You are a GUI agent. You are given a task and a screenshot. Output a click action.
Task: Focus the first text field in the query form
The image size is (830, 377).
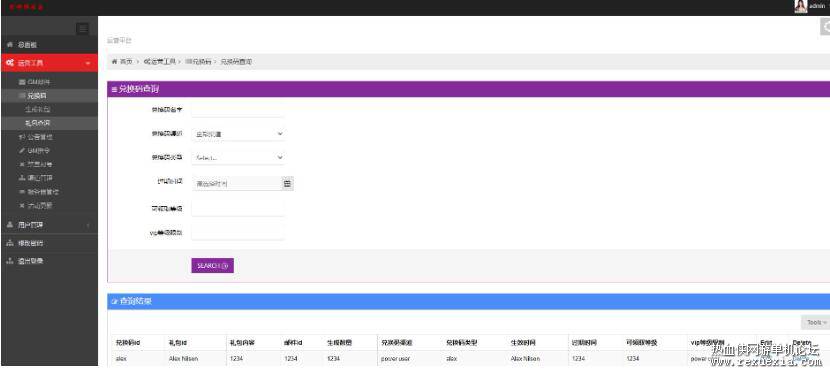[x=238, y=110]
